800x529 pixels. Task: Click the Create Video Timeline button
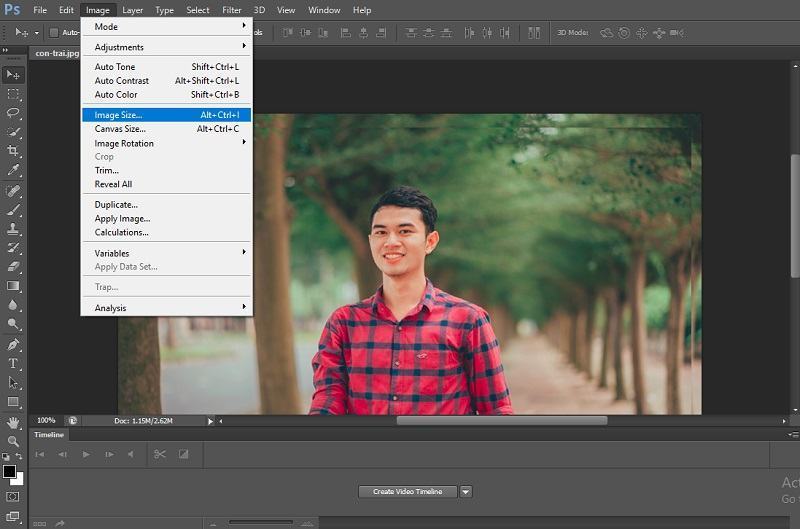coord(407,492)
